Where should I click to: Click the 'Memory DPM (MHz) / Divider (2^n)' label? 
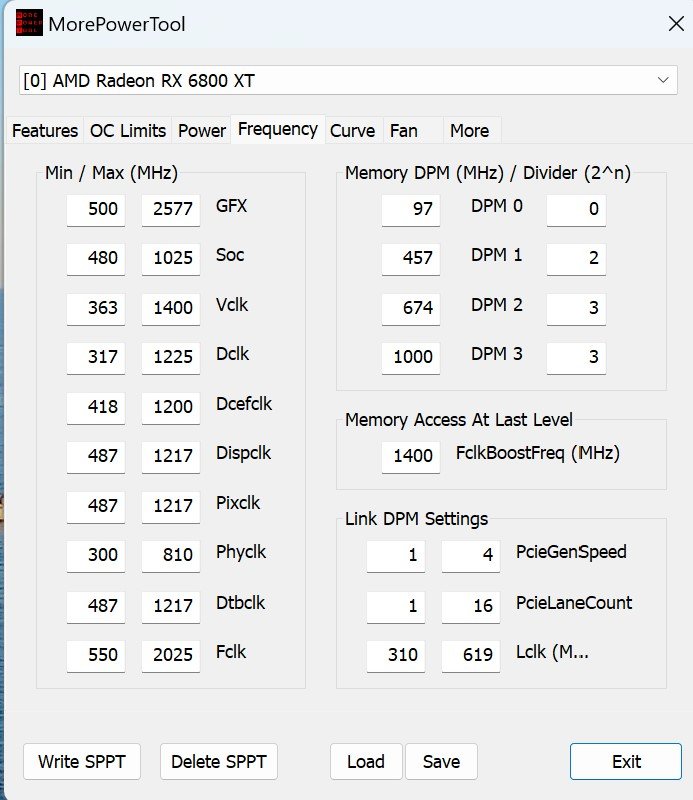[x=488, y=173]
